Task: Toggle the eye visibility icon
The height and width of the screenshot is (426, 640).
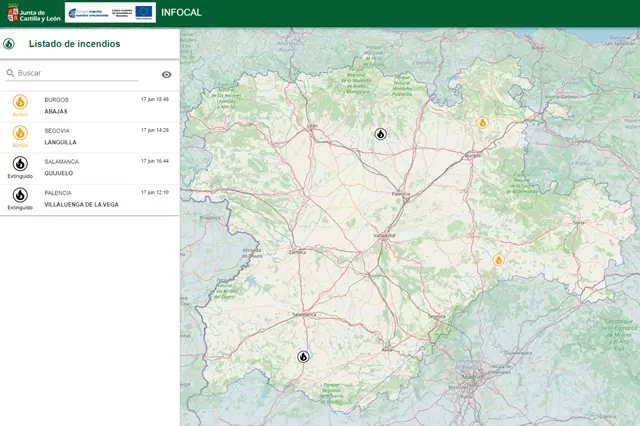Action: click(x=166, y=74)
